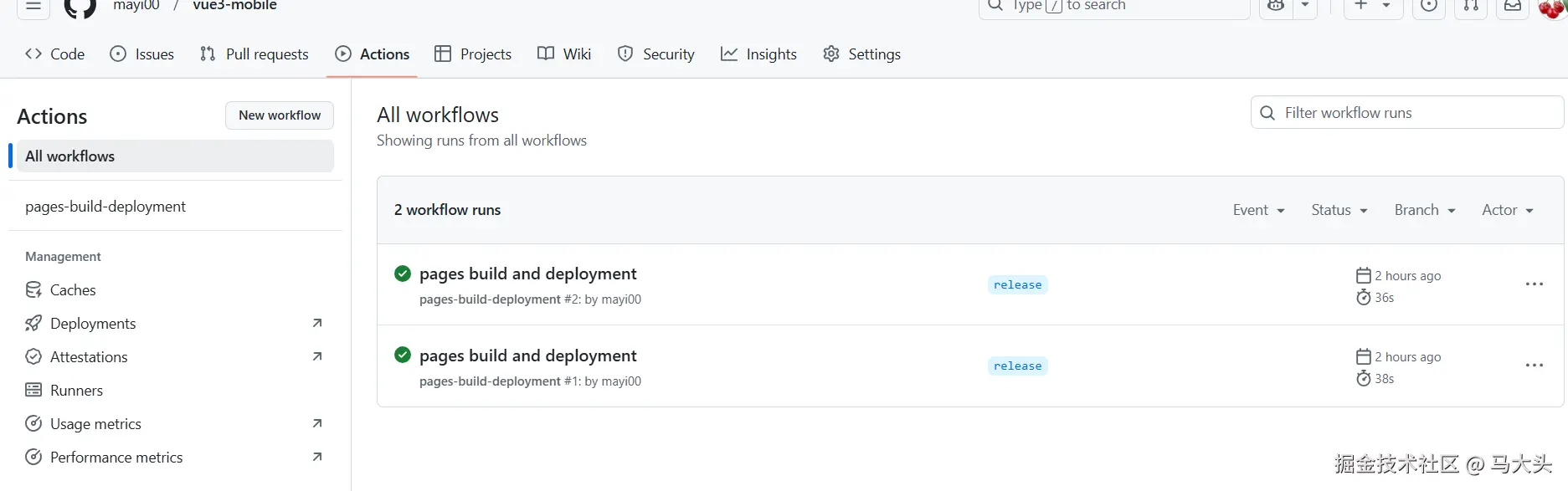
Task: Open the issues icon in header
Action: [x=1429, y=7]
